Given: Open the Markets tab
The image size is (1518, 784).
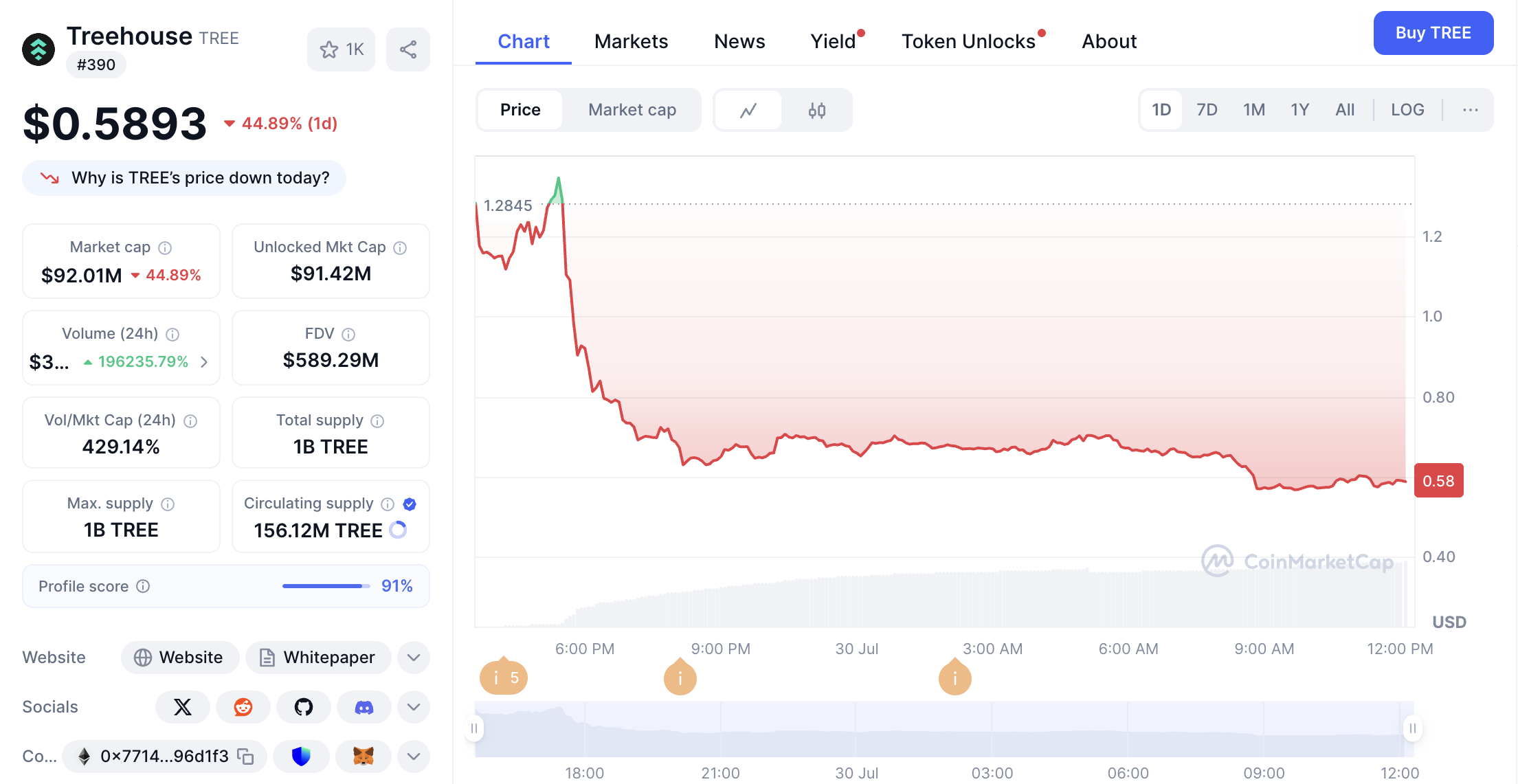Looking at the screenshot, I should click(631, 41).
